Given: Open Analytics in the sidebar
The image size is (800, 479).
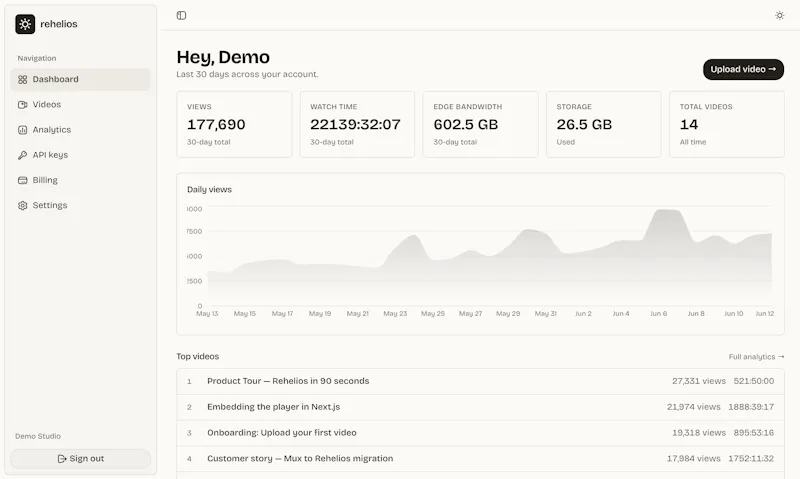Looking at the screenshot, I should [x=80, y=130].
